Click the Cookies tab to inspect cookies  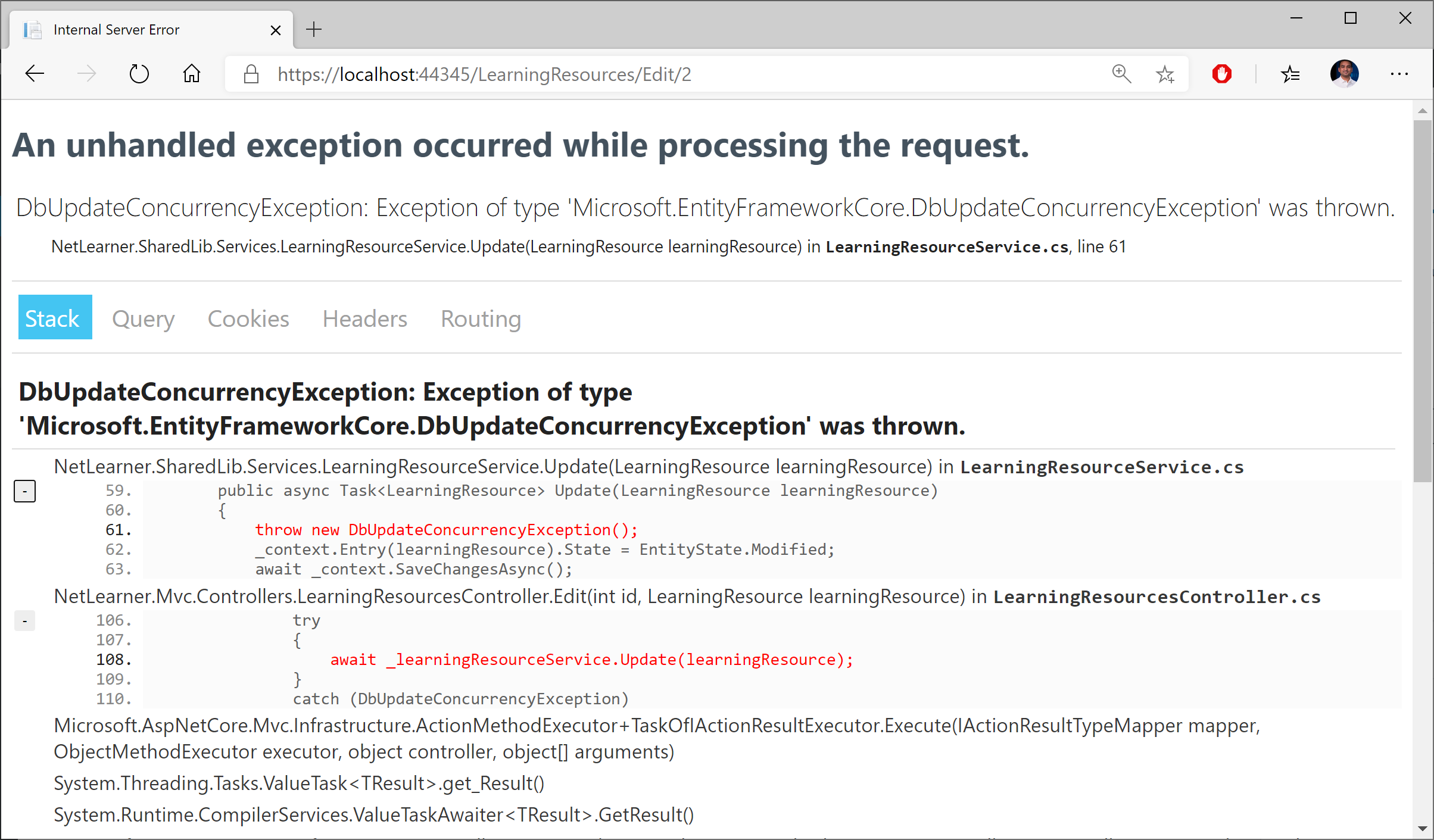248,319
